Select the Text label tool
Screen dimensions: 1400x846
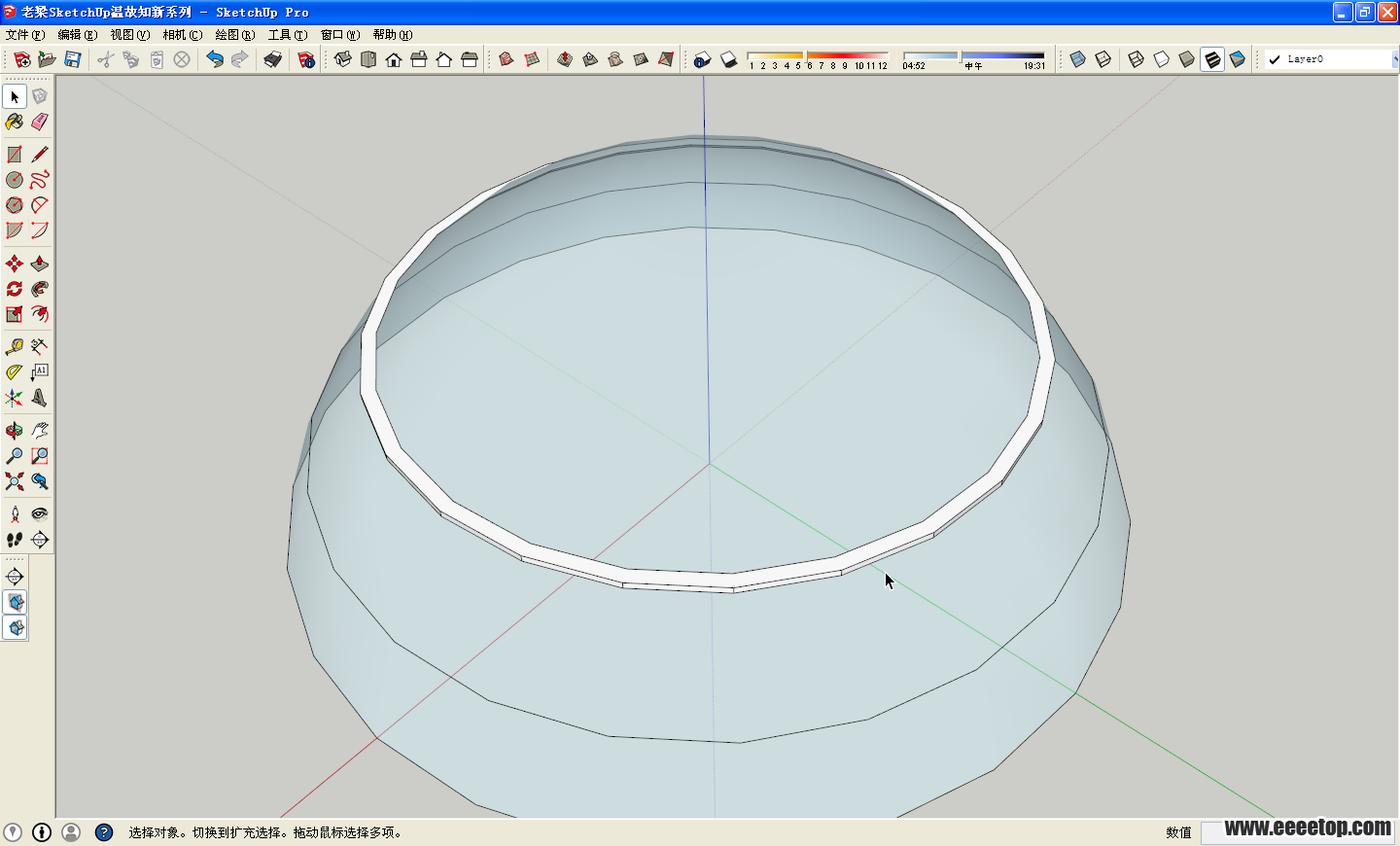pyautogui.click(x=40, y=372)
